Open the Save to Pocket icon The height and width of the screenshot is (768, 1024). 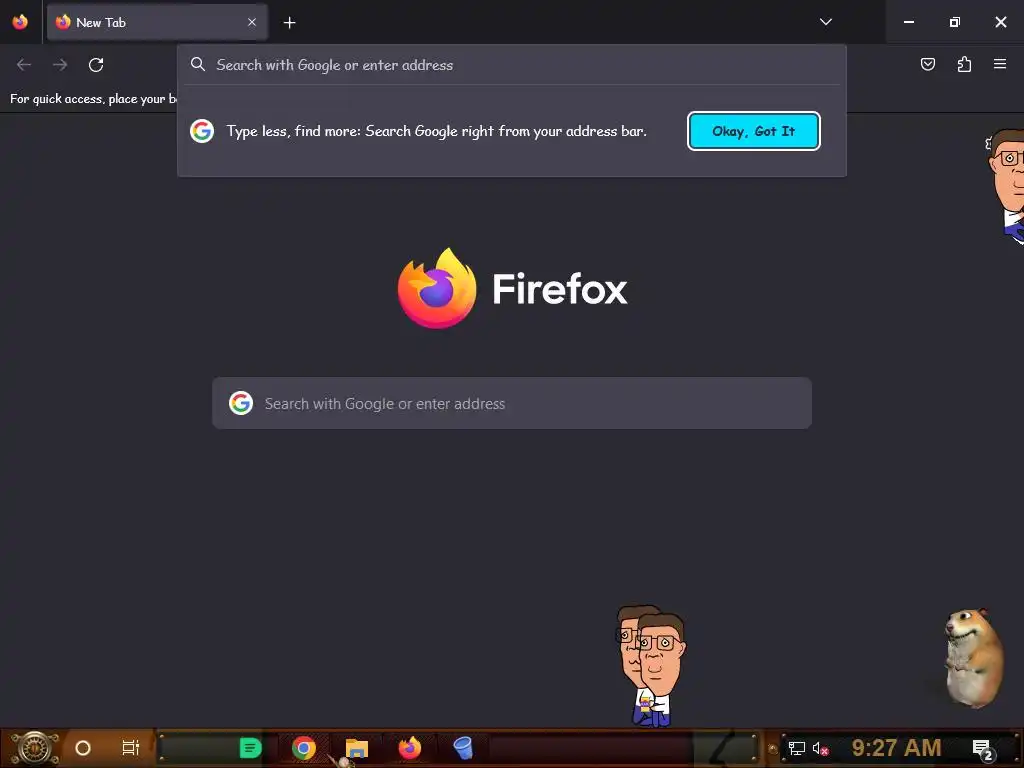click(927, 64)
